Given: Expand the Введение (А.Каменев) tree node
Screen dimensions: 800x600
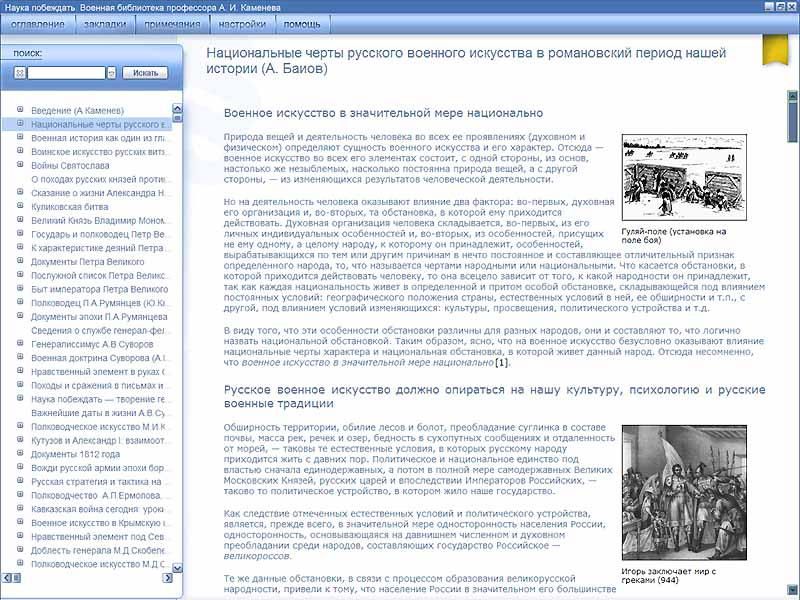Looking at the screenshot, I should 21,110.
